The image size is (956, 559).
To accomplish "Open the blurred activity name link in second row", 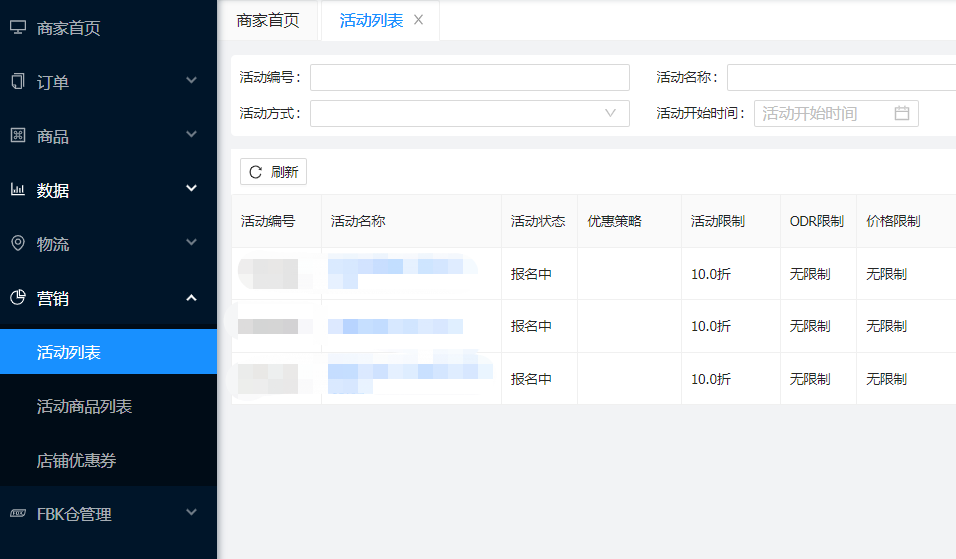I will click(395, 326).
